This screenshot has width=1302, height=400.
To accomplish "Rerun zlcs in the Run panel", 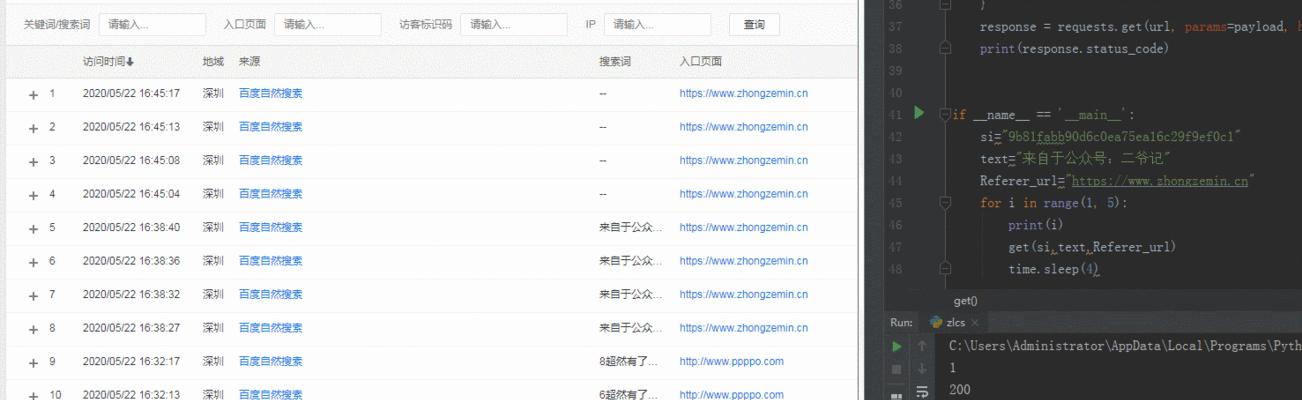I will coord(896,346).
